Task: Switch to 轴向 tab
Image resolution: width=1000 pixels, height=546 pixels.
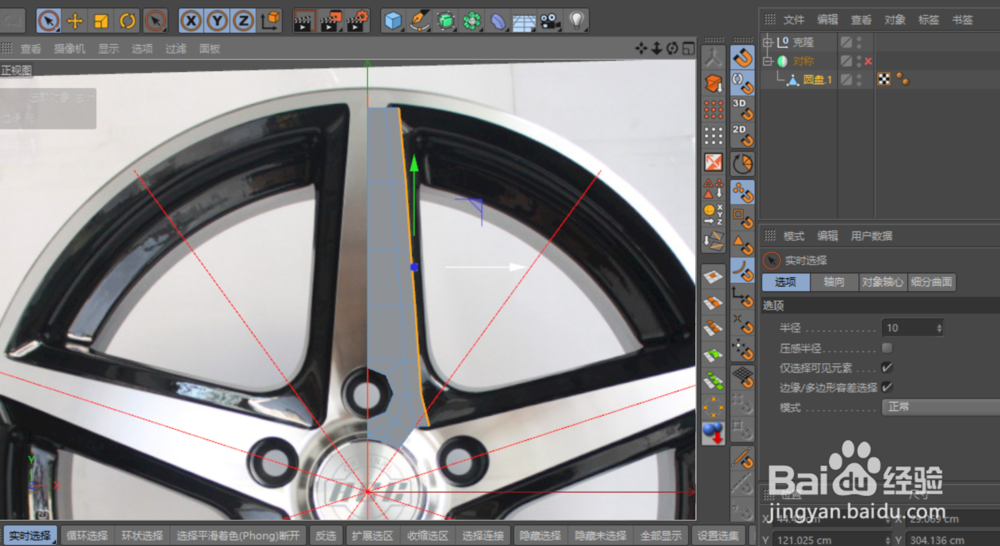Action: [834, 282]
